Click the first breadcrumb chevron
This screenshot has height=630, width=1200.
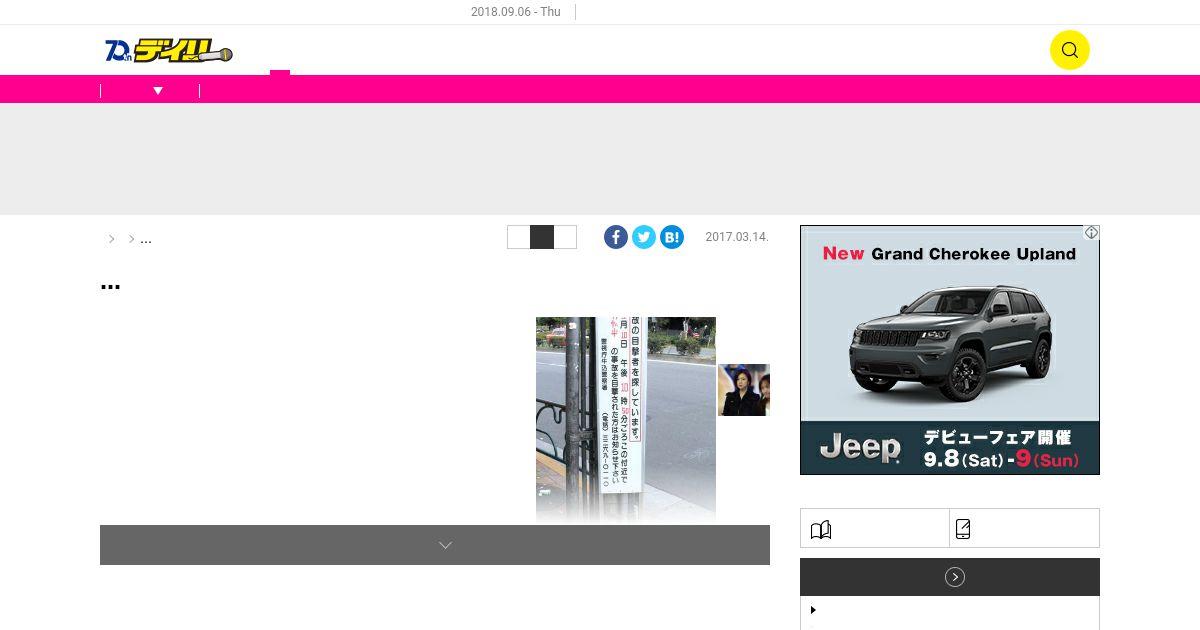(x=112, y=239)
